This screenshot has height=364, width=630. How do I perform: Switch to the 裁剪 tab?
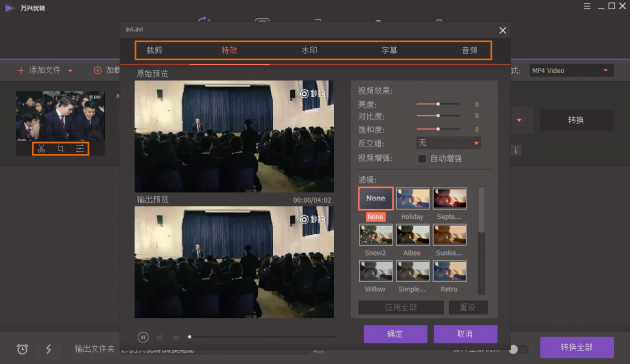pyautogui.click(x=154, y=50)
